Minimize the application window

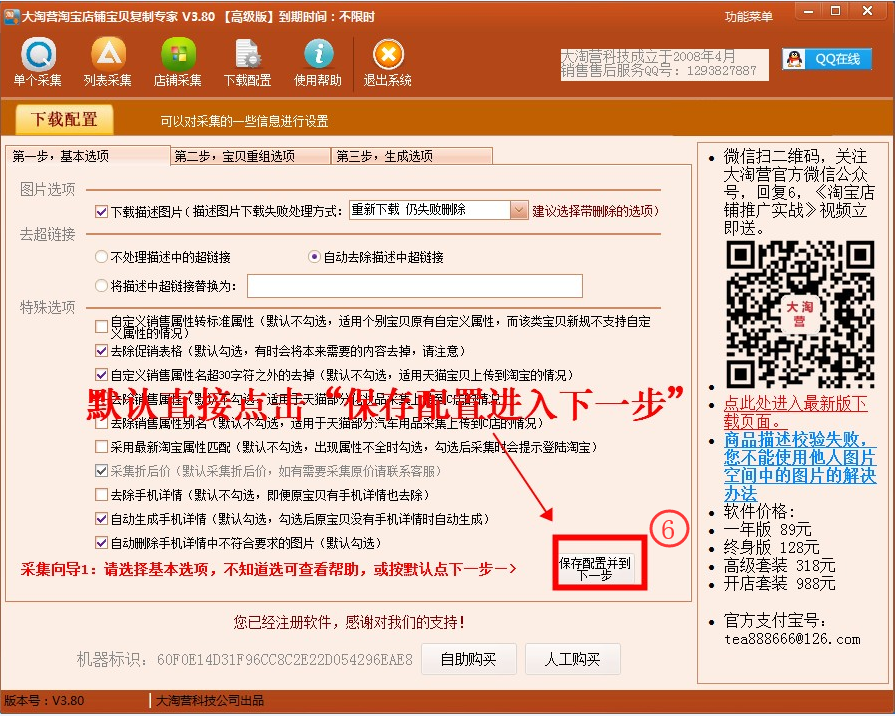pyautogui.click(x=808, y=11)
